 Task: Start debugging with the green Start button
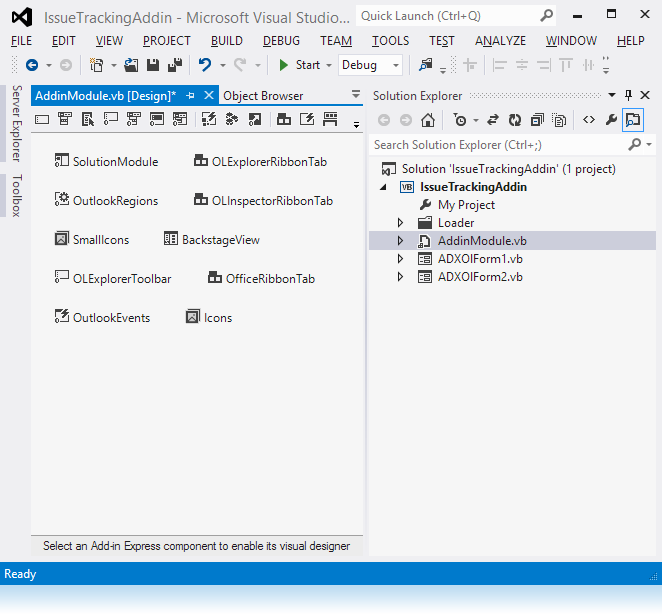tap(299, 65)
